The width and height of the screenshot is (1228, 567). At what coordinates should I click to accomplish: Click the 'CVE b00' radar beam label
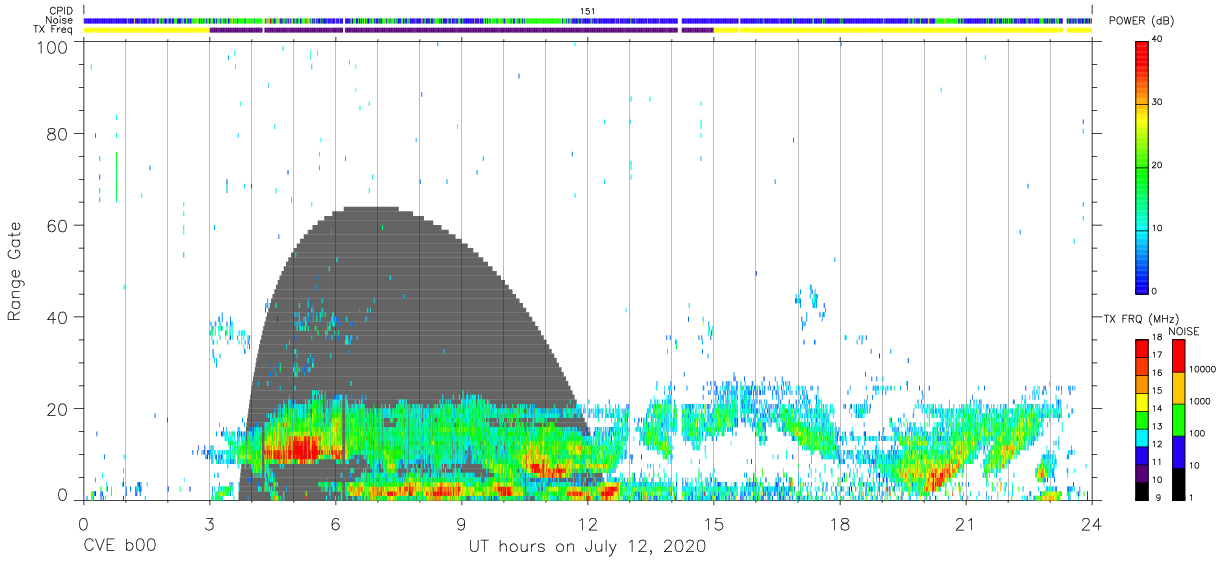pyautogui.click(x=118, y=547)
